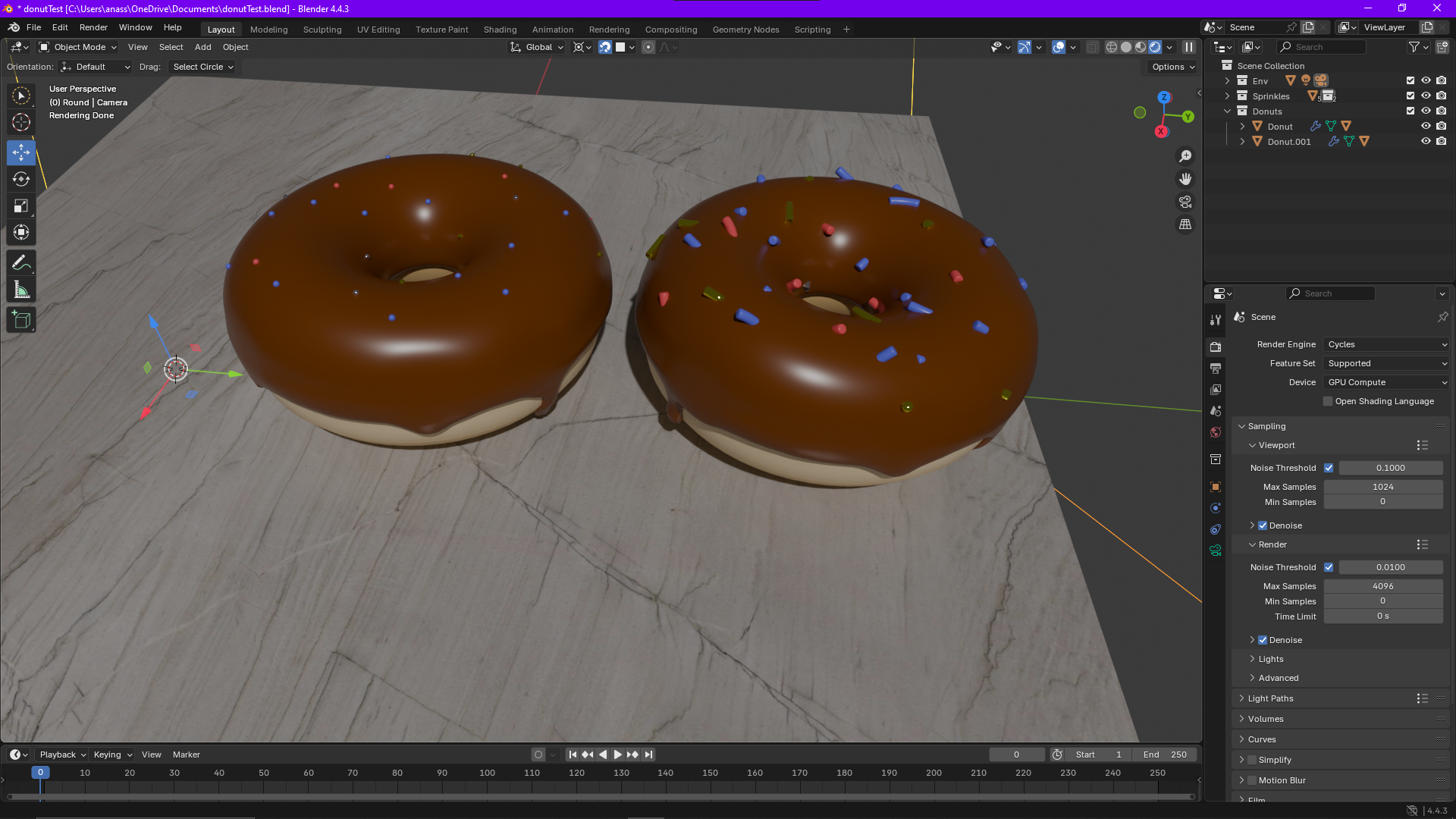1456x819 pixels.
Task: Enable the Motion Blur checkbox
Action: tap(1252, 780)
